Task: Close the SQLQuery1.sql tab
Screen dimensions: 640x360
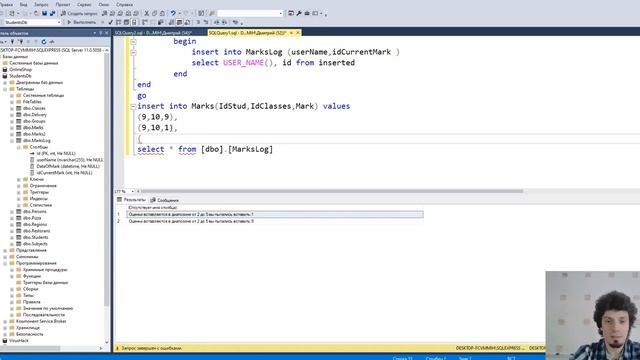Action: click(x=298, y=33)
